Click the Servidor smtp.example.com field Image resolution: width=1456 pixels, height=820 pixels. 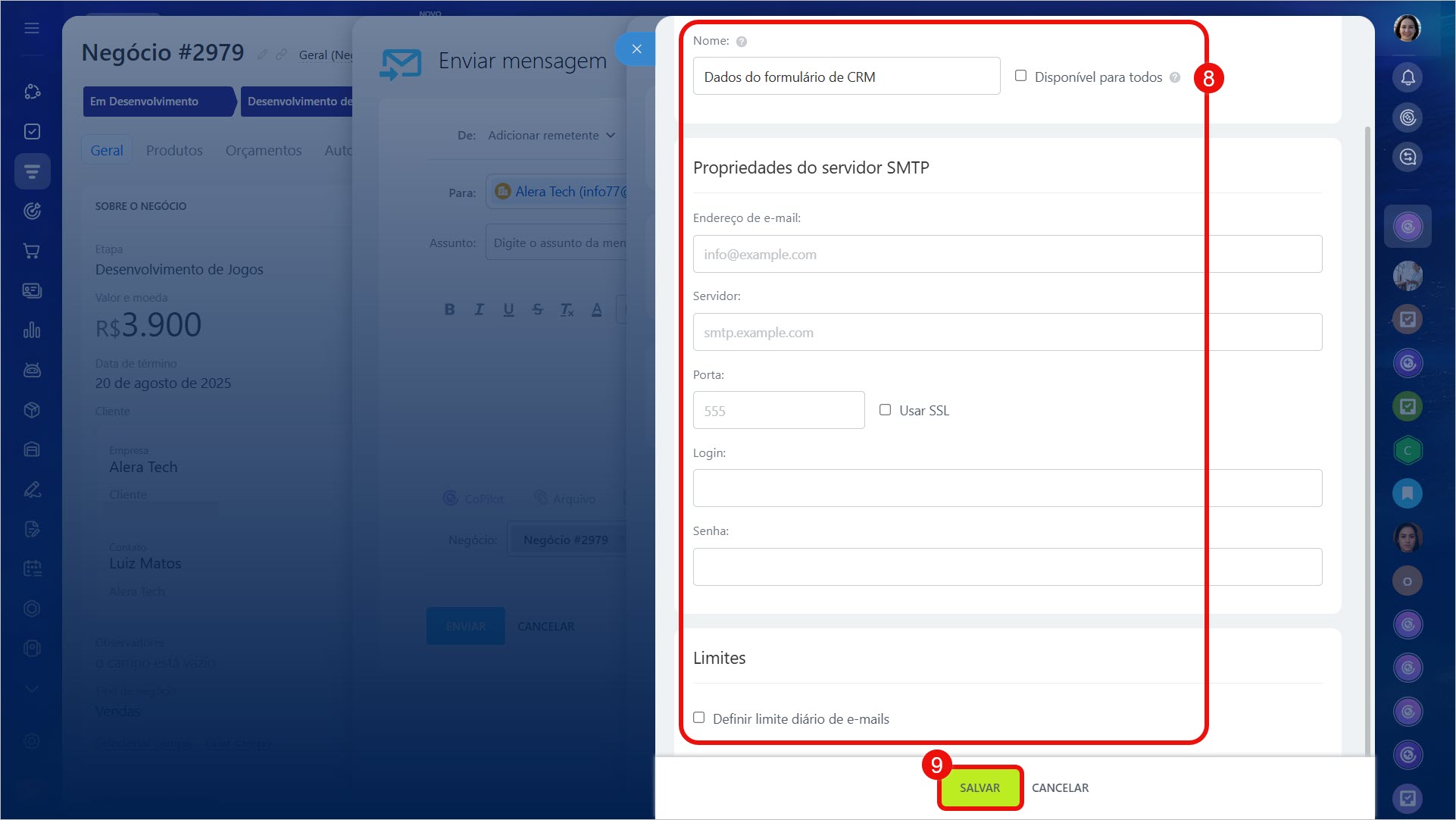1007,332
